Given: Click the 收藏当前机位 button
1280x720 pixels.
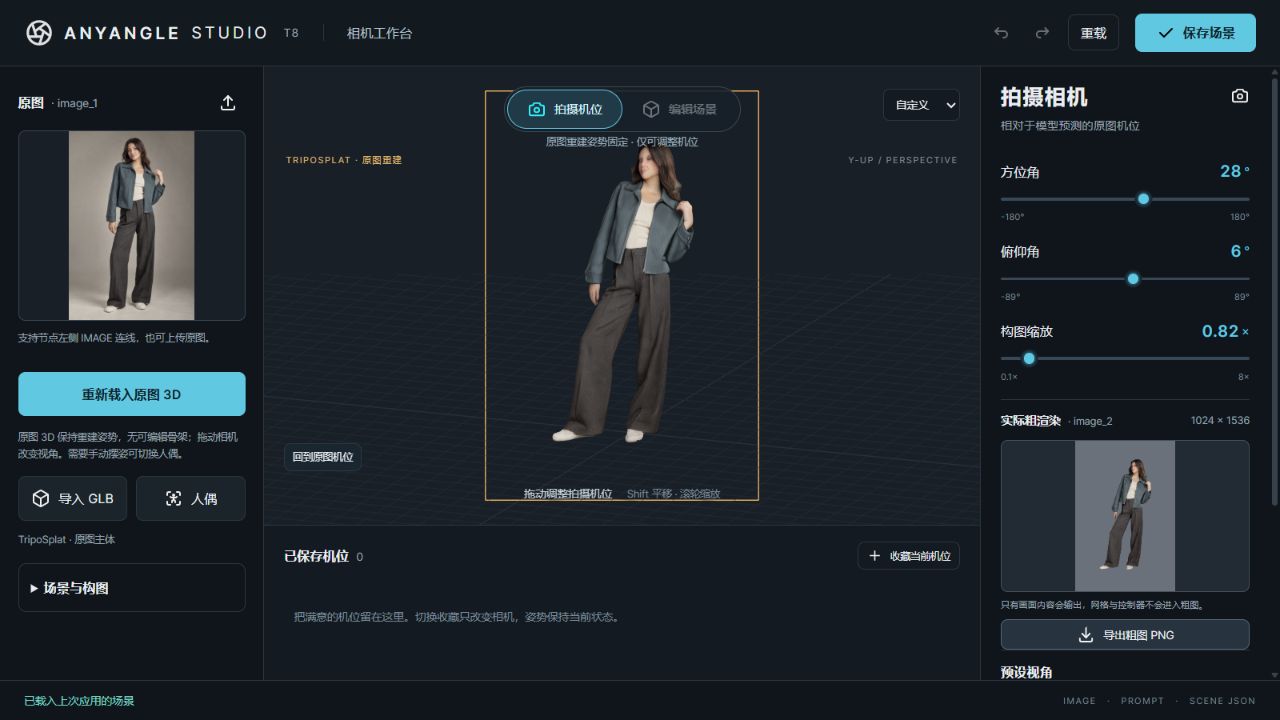Looking at the screenshot, I should pos(909,556).
